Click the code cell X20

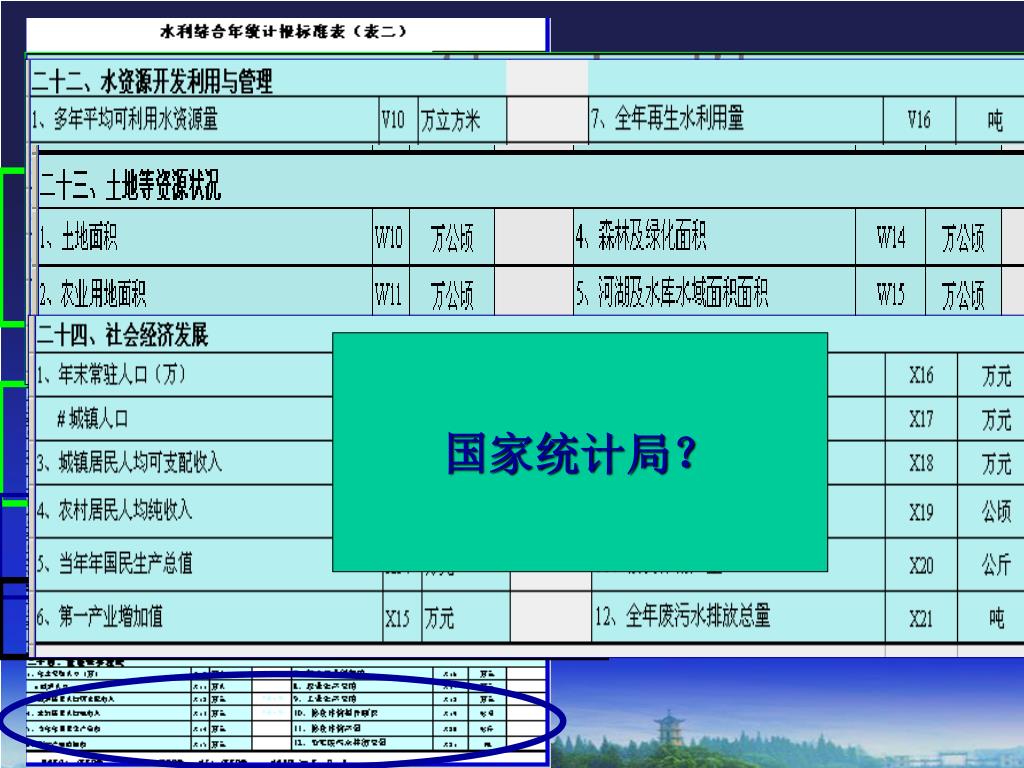click(x=921, y=565)
